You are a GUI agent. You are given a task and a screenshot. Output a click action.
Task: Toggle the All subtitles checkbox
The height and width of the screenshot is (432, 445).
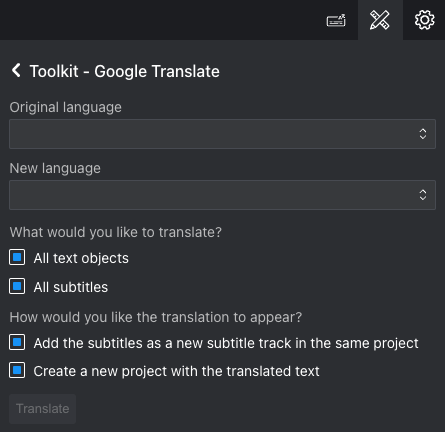click(x=17, y=286)
